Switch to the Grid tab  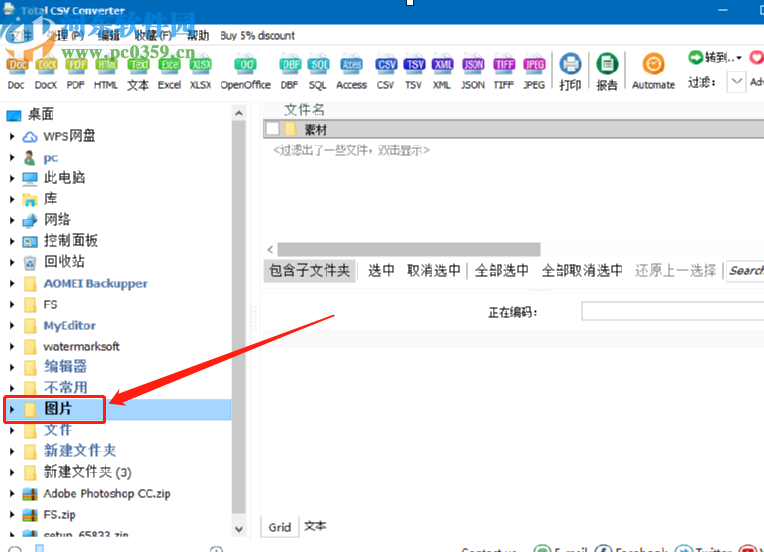[x=280, y=527]
